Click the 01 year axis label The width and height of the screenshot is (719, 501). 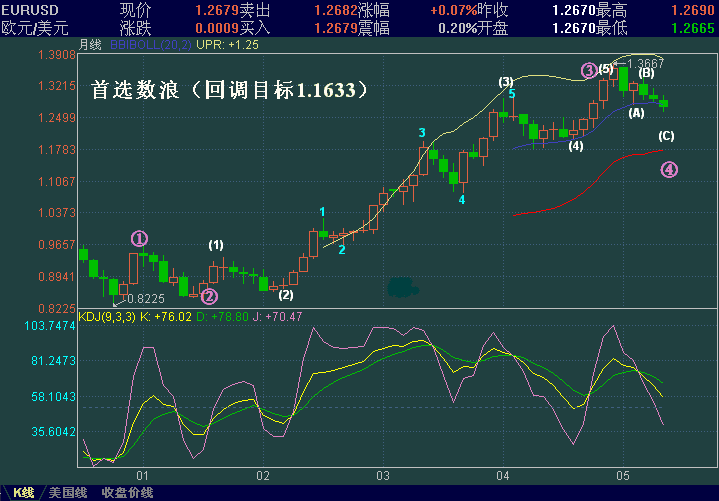[143, 476]
